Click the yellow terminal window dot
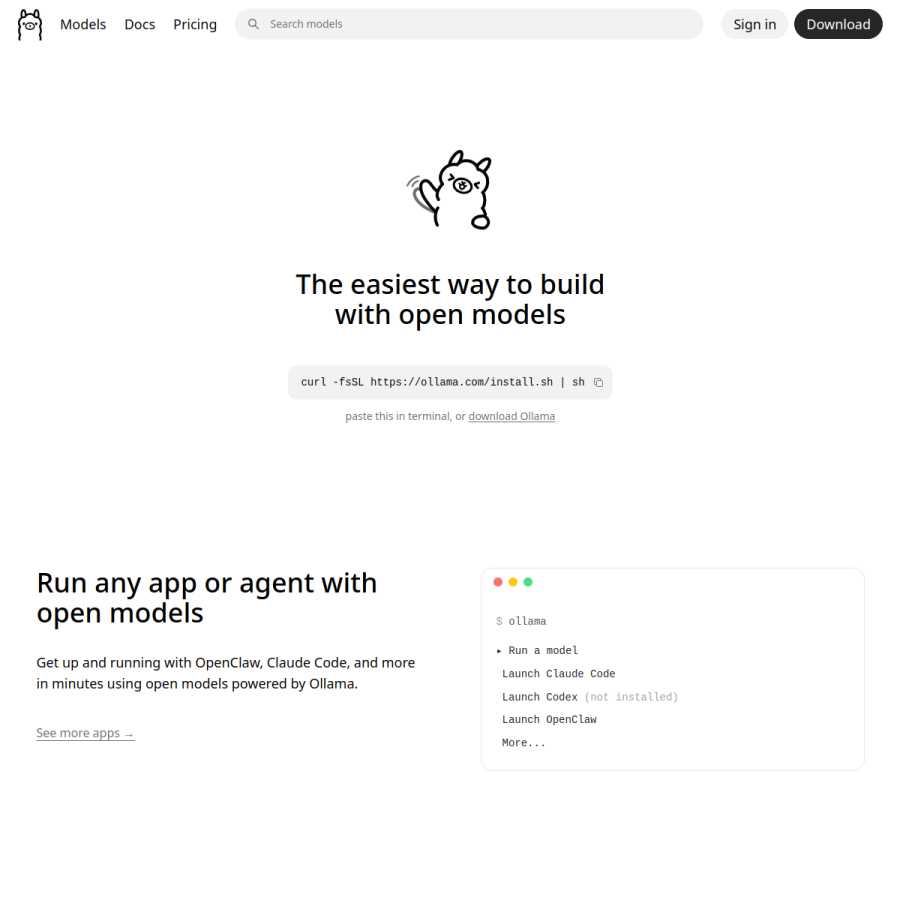 click(513, 582)
